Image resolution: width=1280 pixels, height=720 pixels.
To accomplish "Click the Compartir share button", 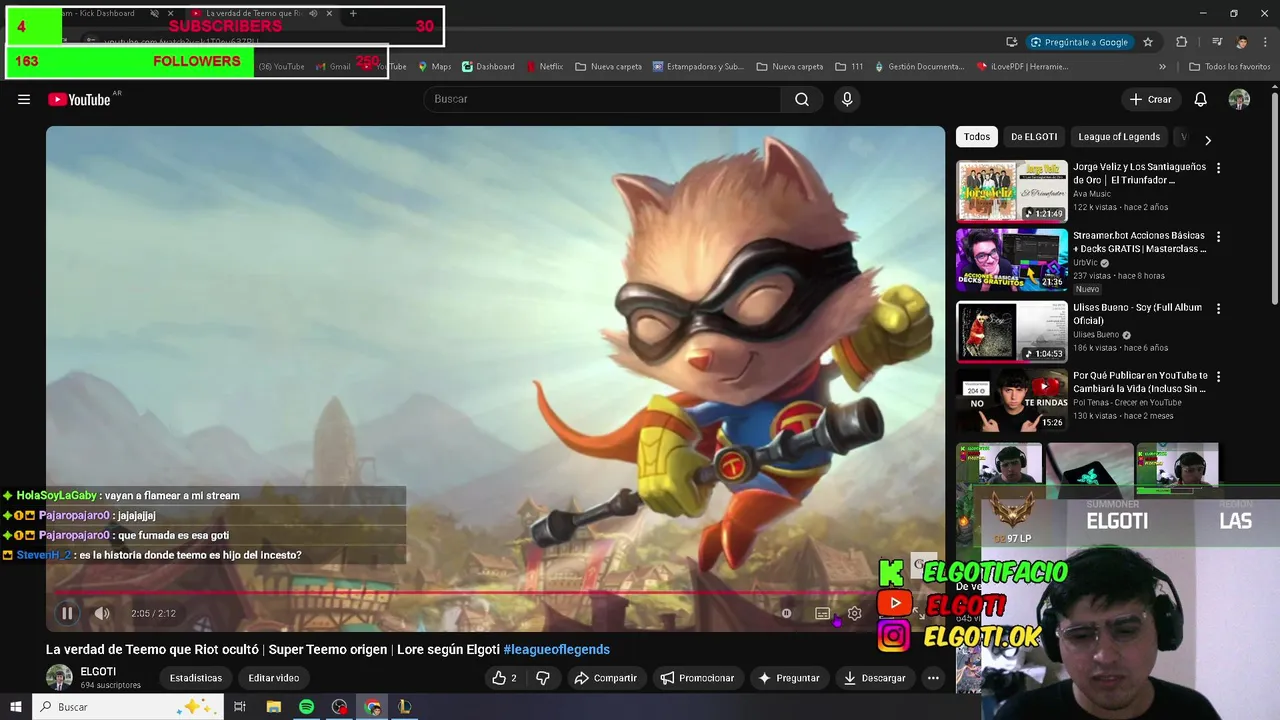I will coord(605,678).
